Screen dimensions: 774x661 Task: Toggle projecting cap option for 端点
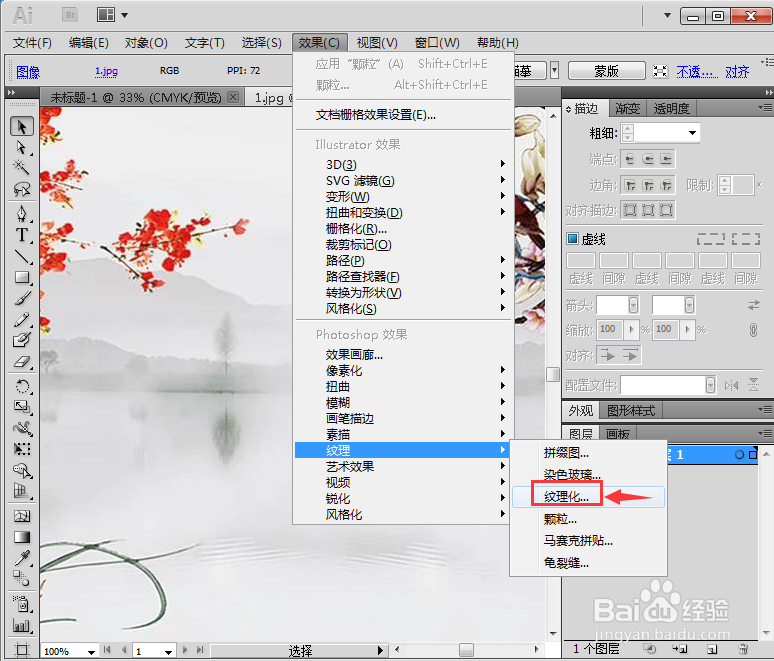666,159
